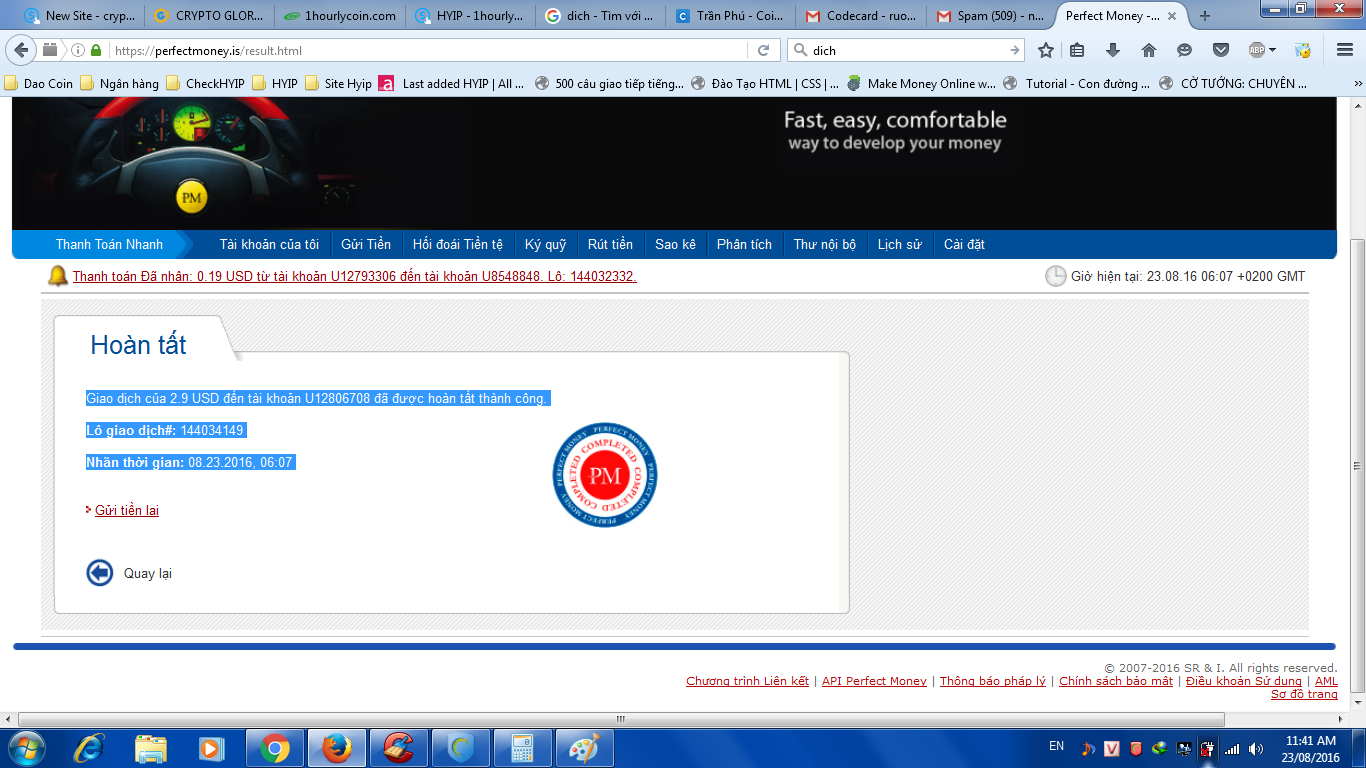Show the bookmarks list icon

point(1077,50)
